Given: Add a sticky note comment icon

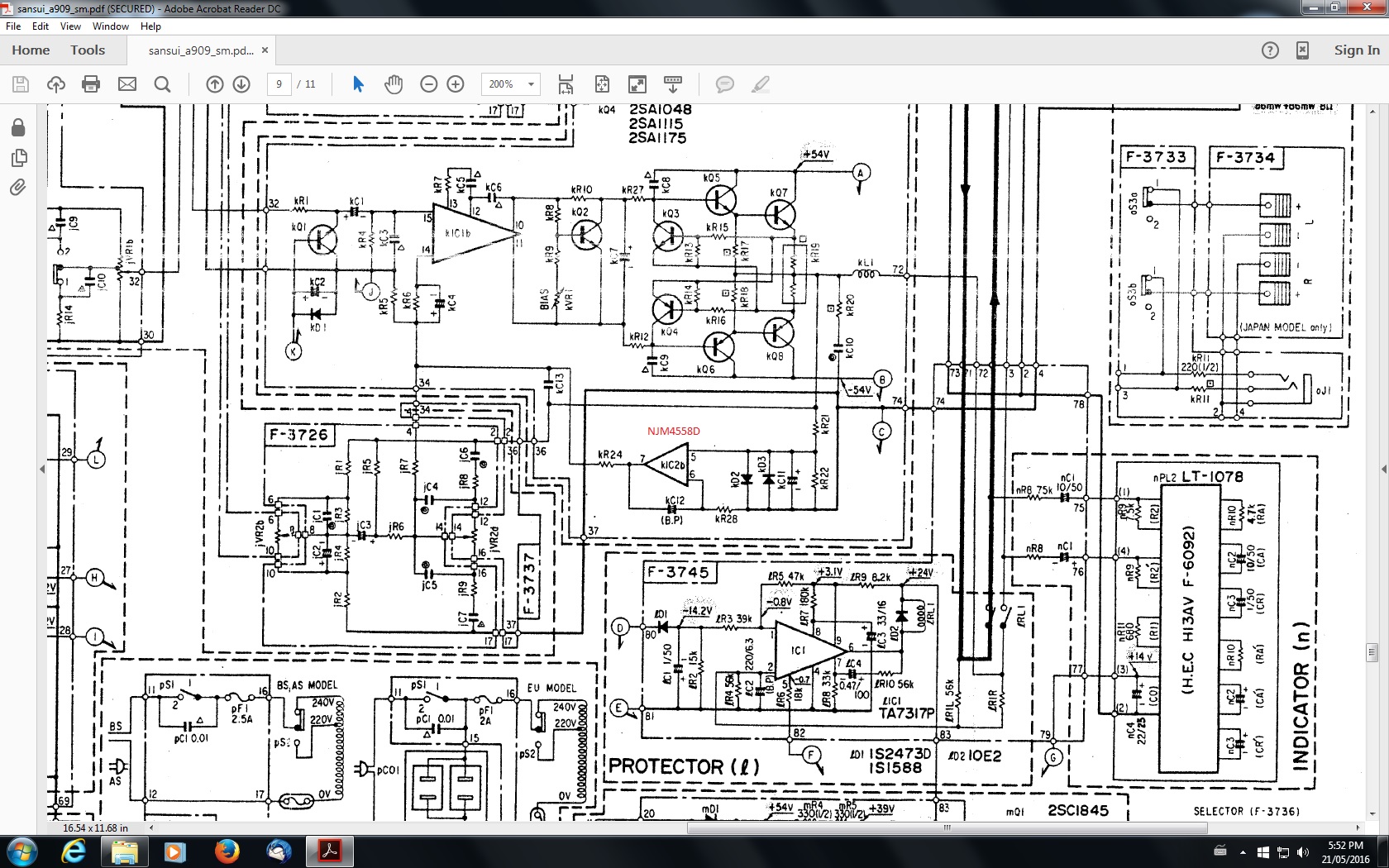Looking at the screenshot, I should (x=724, y=84).
